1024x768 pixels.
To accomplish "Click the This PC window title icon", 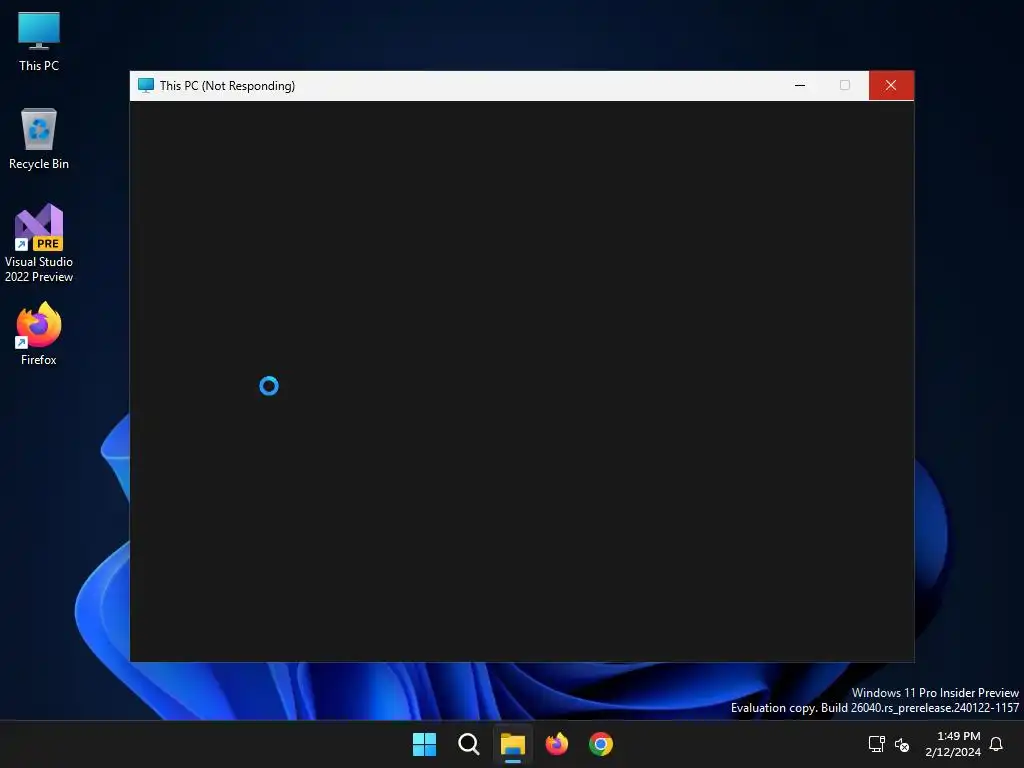I will point(146,86).
